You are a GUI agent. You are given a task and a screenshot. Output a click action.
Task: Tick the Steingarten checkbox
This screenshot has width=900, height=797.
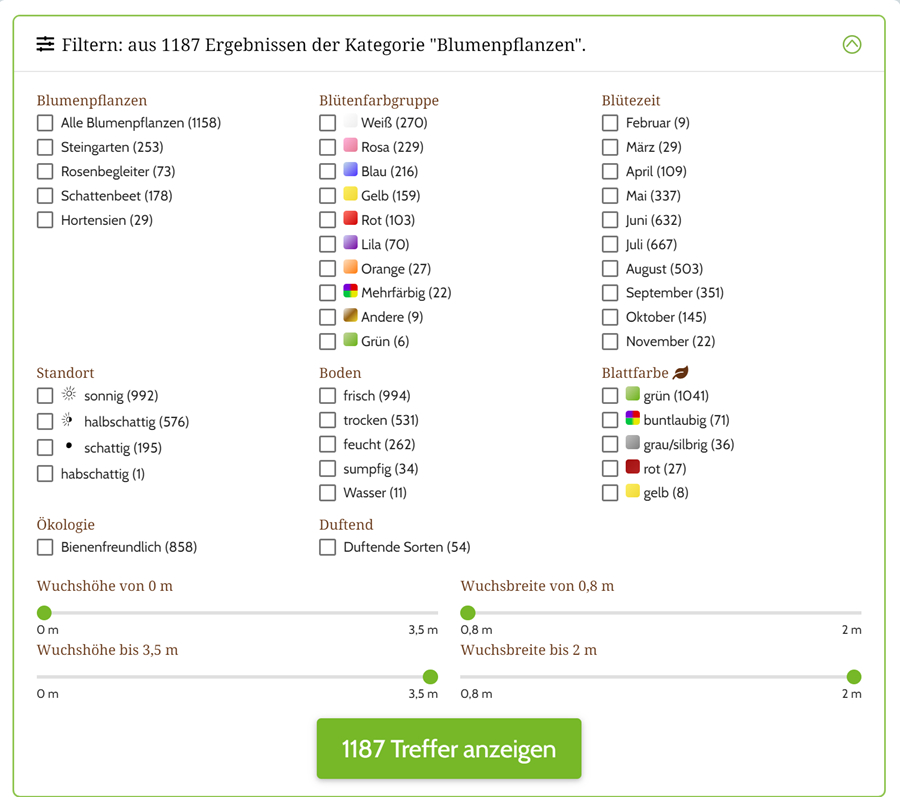tap(45, 147)
